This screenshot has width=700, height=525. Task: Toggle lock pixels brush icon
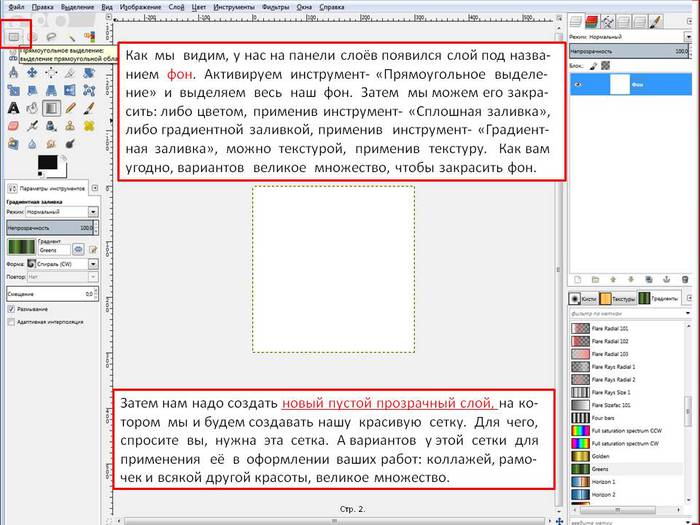tap(593, 66)
